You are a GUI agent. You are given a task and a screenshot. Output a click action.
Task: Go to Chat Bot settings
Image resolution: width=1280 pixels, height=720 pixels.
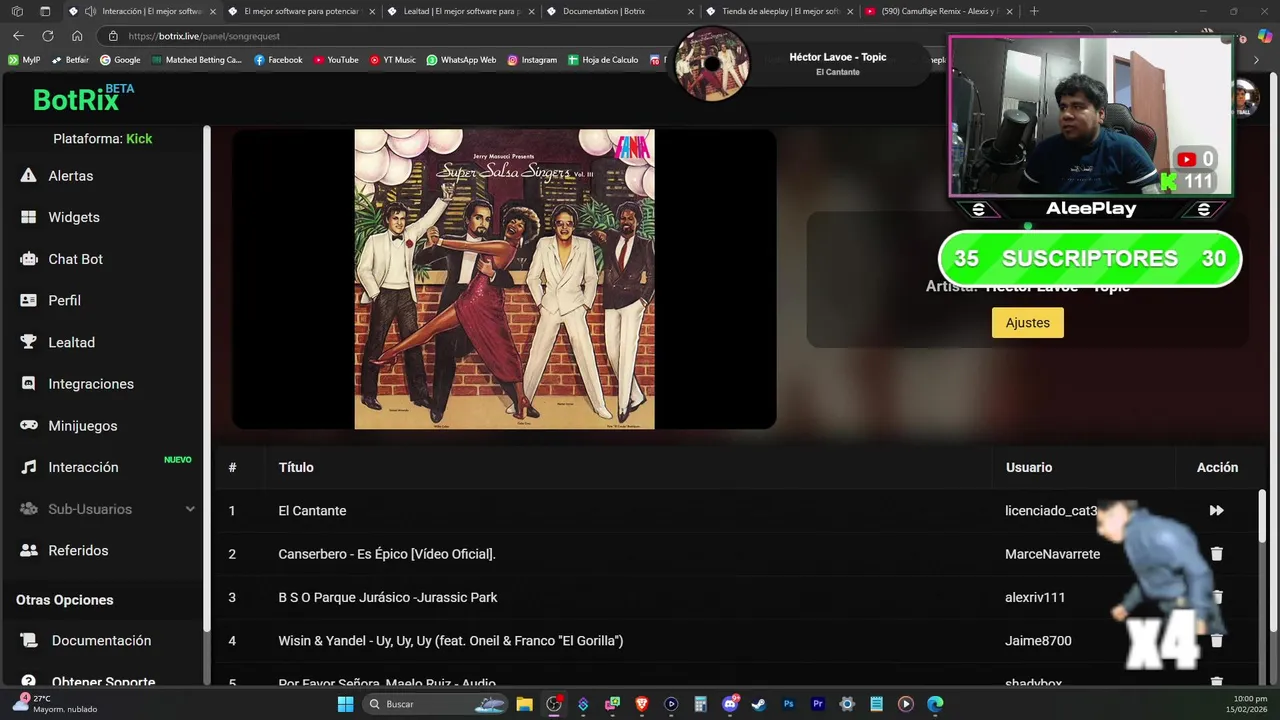coord(75,259)
